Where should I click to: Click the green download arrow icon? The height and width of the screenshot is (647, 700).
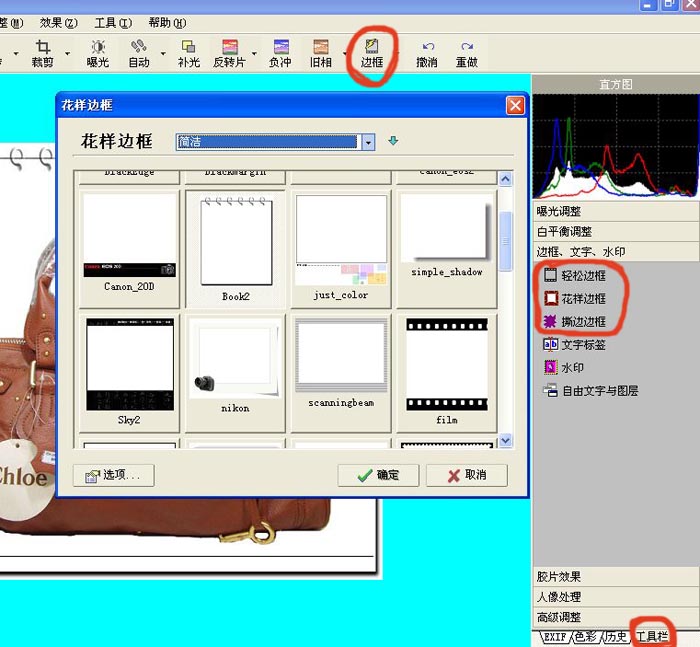pyautogui.click(x=393, y=141)
